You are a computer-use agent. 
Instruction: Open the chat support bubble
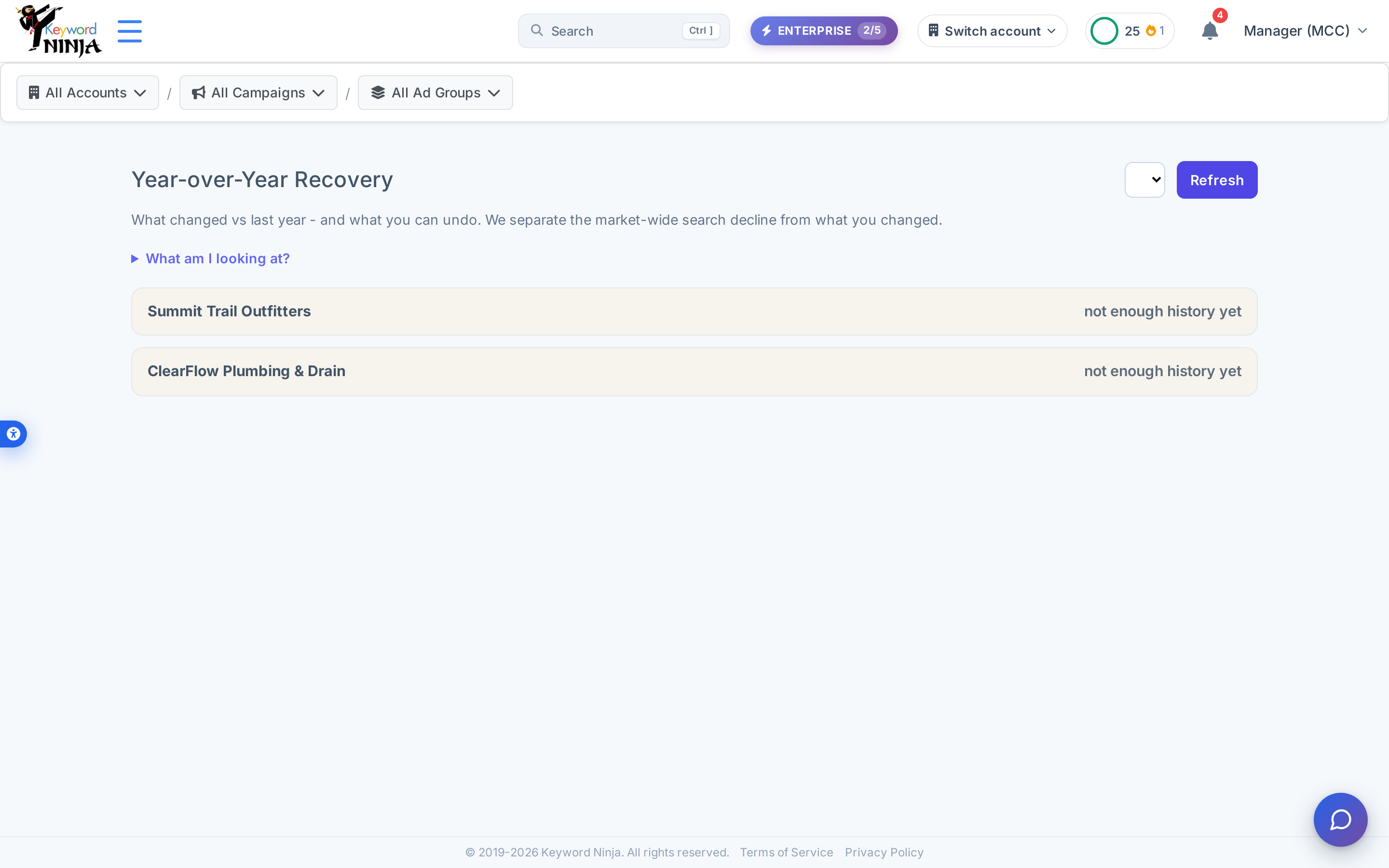tap(1340, 819)
